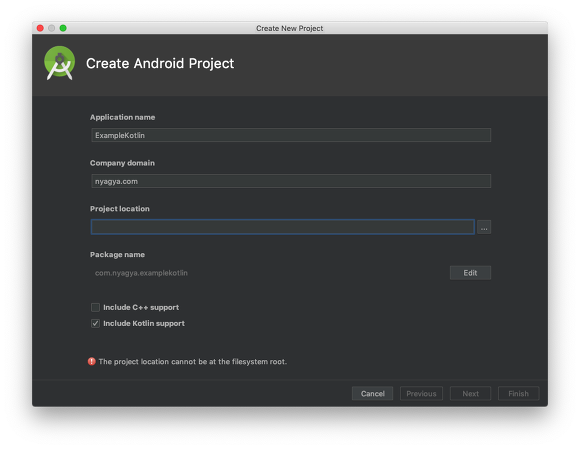Enable Include C++ support checkbox
Image resolution: width=580 pixels, height=449 pixels.
(x=95, y=307)
